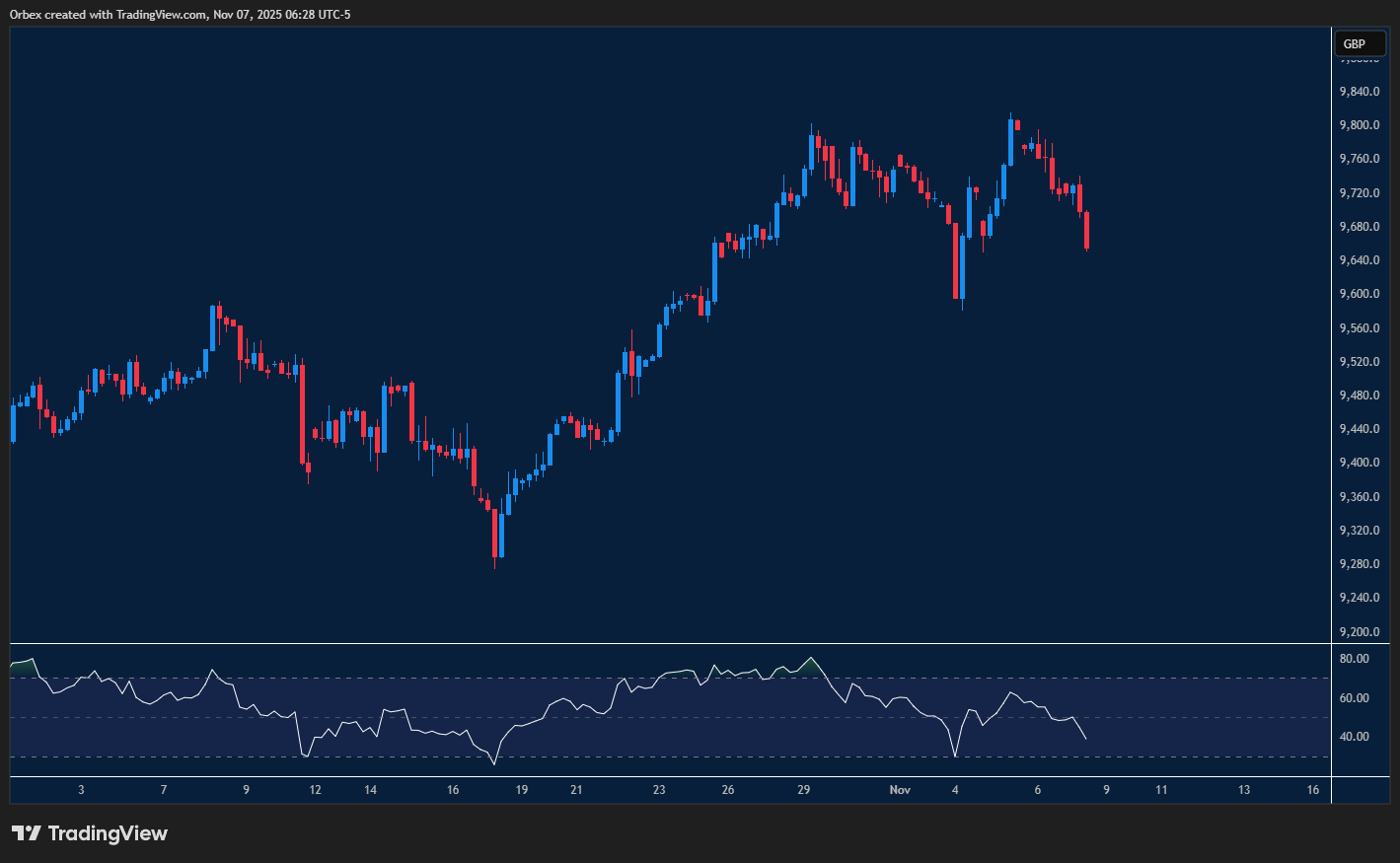This screenshot has height=863, width=1400.
Task: Click the 9,800.0 price axis label
Action: pyautogui.click(x=1359, y=125)
